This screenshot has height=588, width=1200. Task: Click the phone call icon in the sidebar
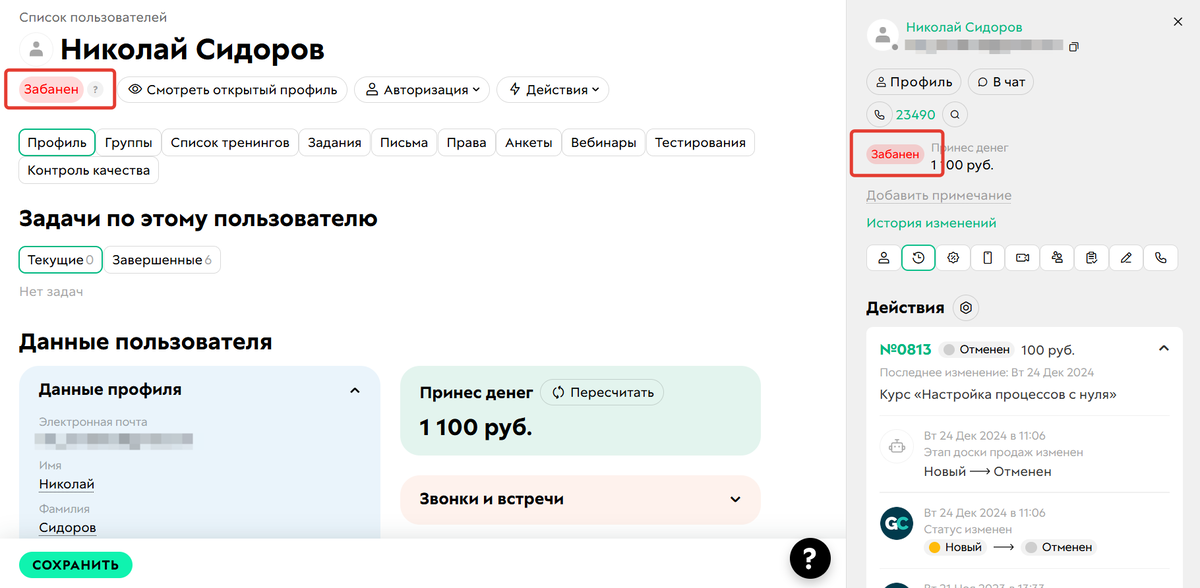coord(1160,257)
